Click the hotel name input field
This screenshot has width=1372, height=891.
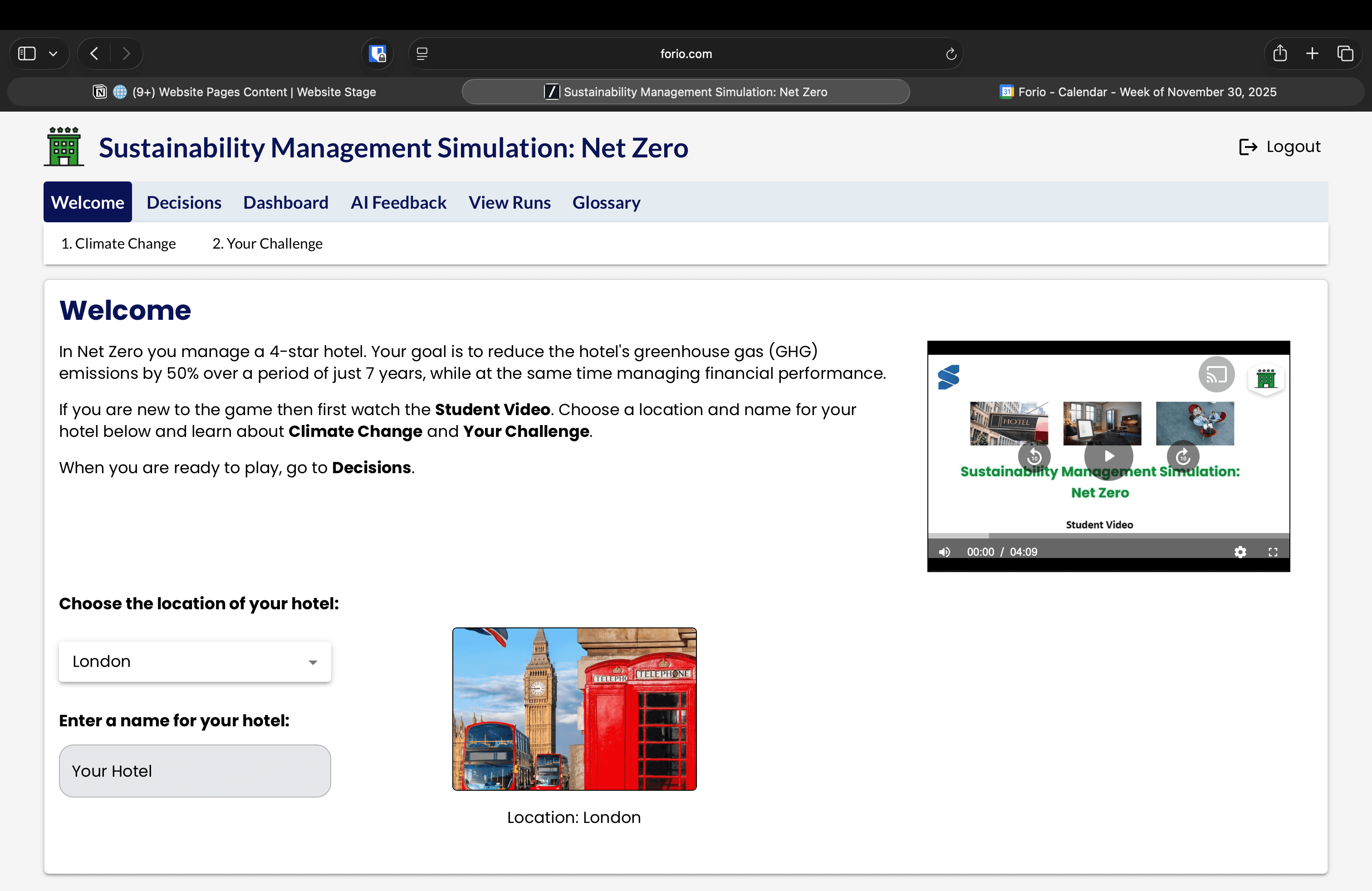click(x=195, y=770)
